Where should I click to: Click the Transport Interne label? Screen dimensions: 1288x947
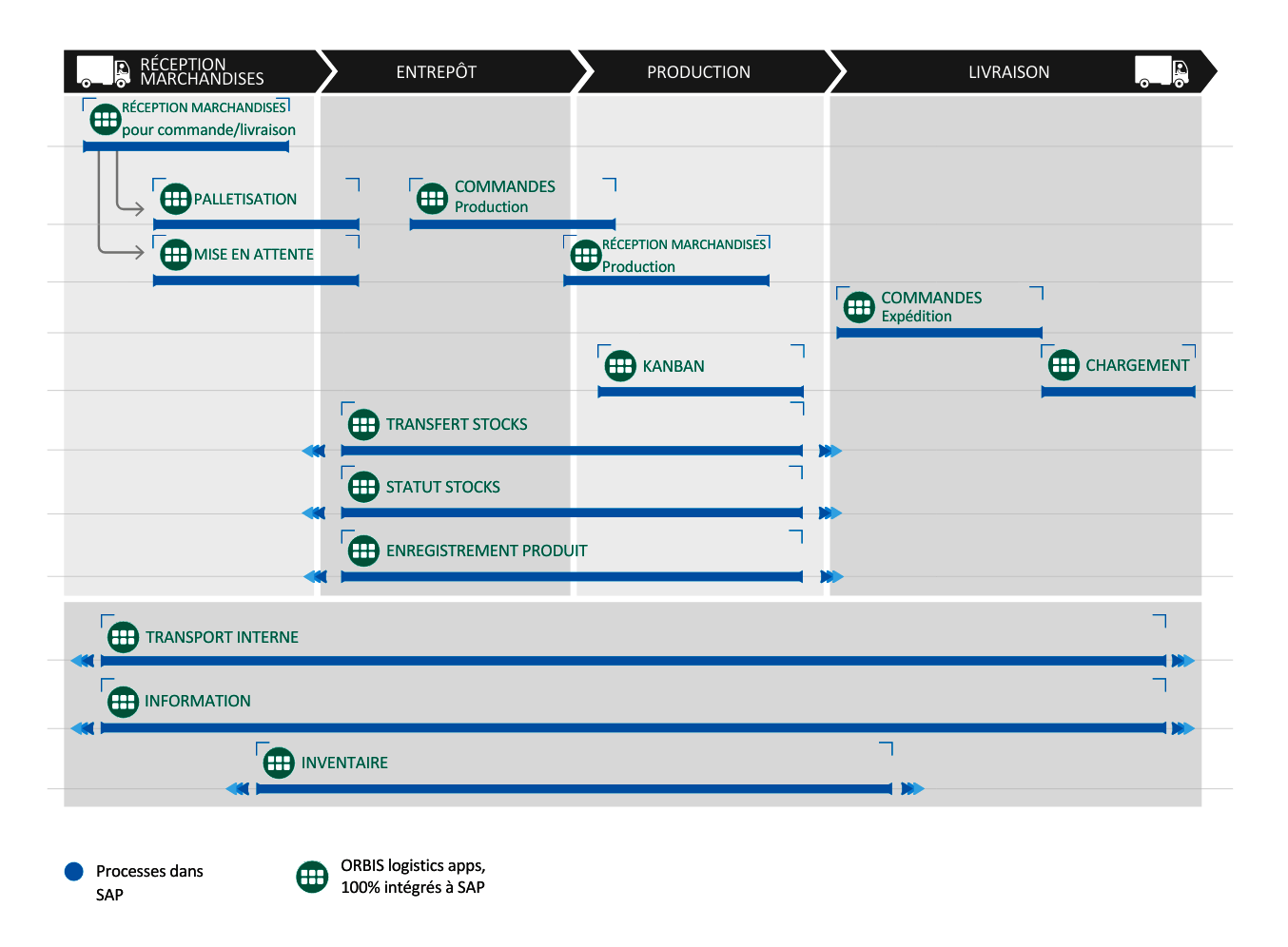223,637
